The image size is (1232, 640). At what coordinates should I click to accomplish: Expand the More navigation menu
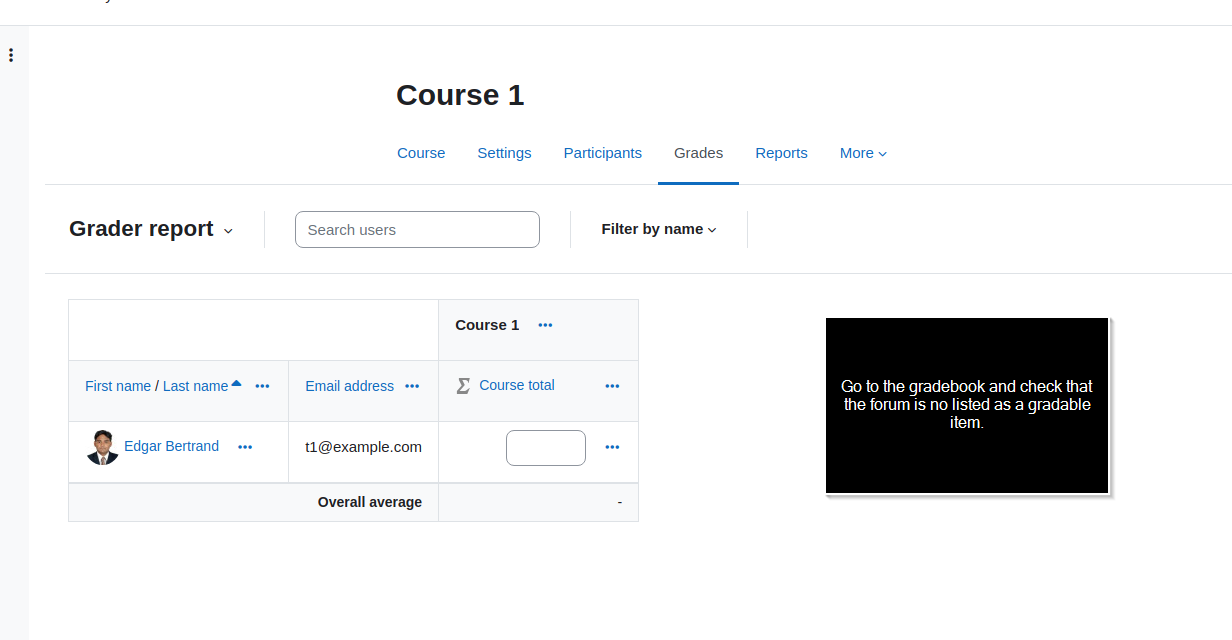[863, 153]
